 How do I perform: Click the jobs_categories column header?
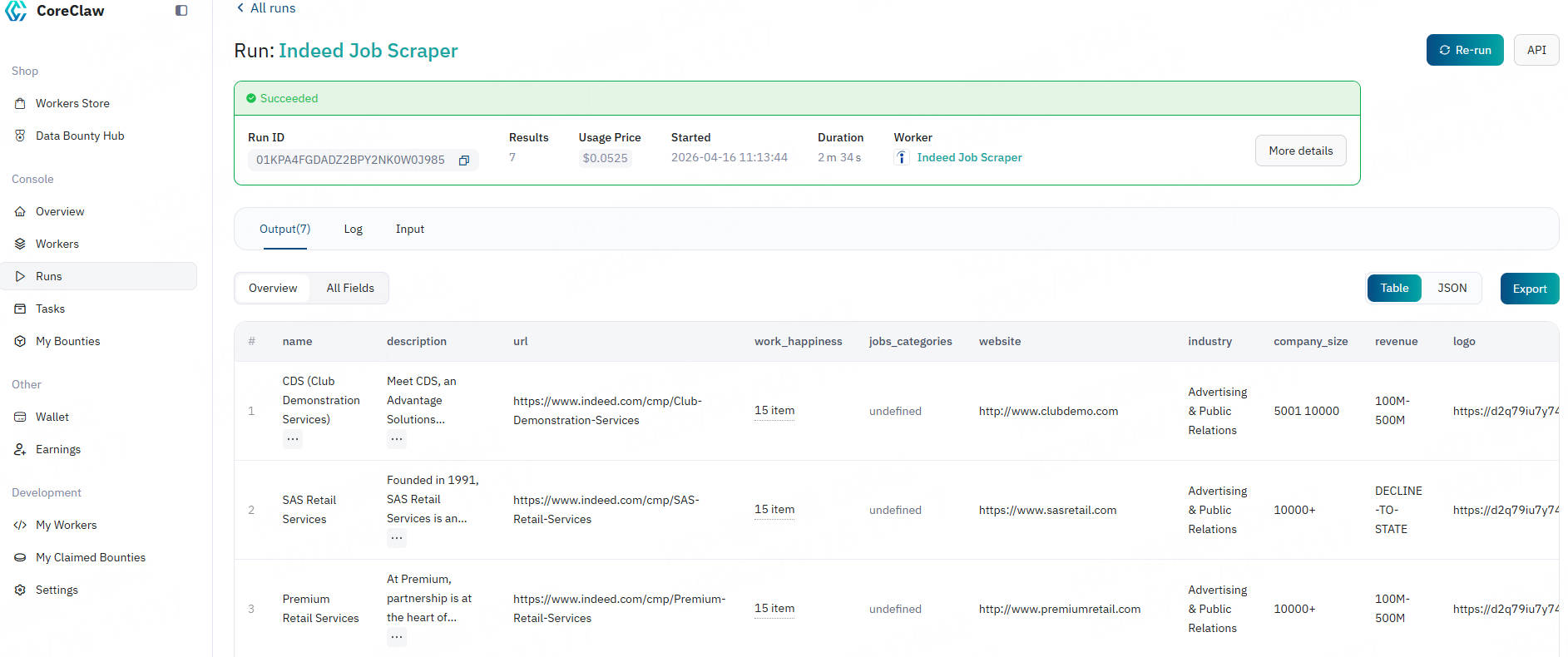(x=910, y=341)
